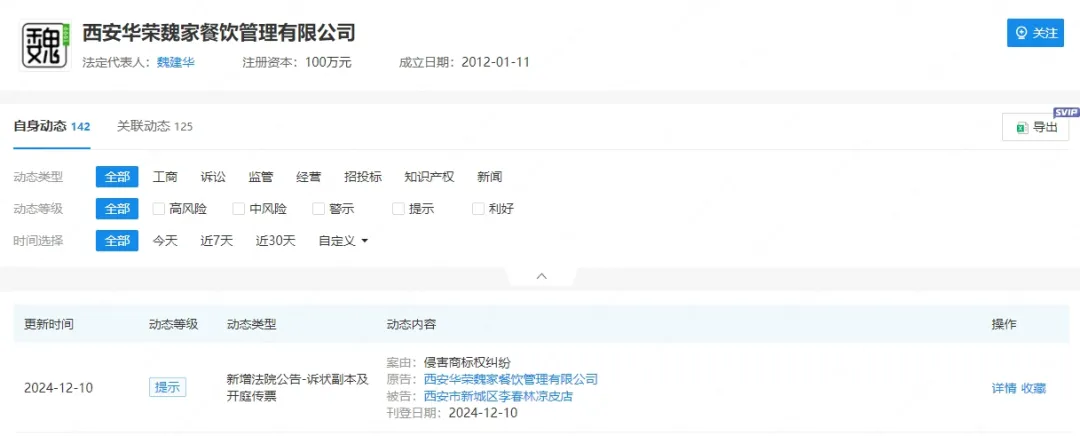Open legal representative 魏建华 link

pos(175,62)
